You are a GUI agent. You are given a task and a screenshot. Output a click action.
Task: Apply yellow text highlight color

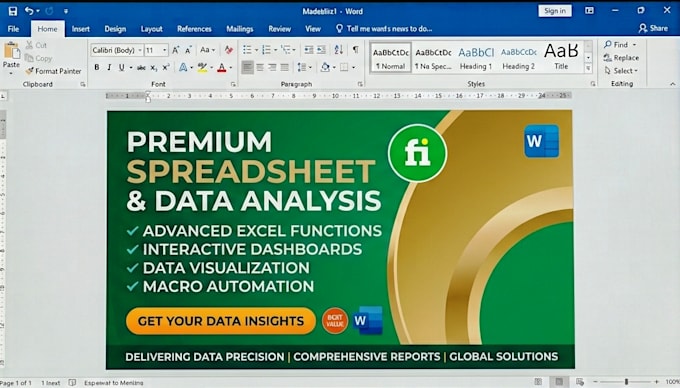pos(202,68)
